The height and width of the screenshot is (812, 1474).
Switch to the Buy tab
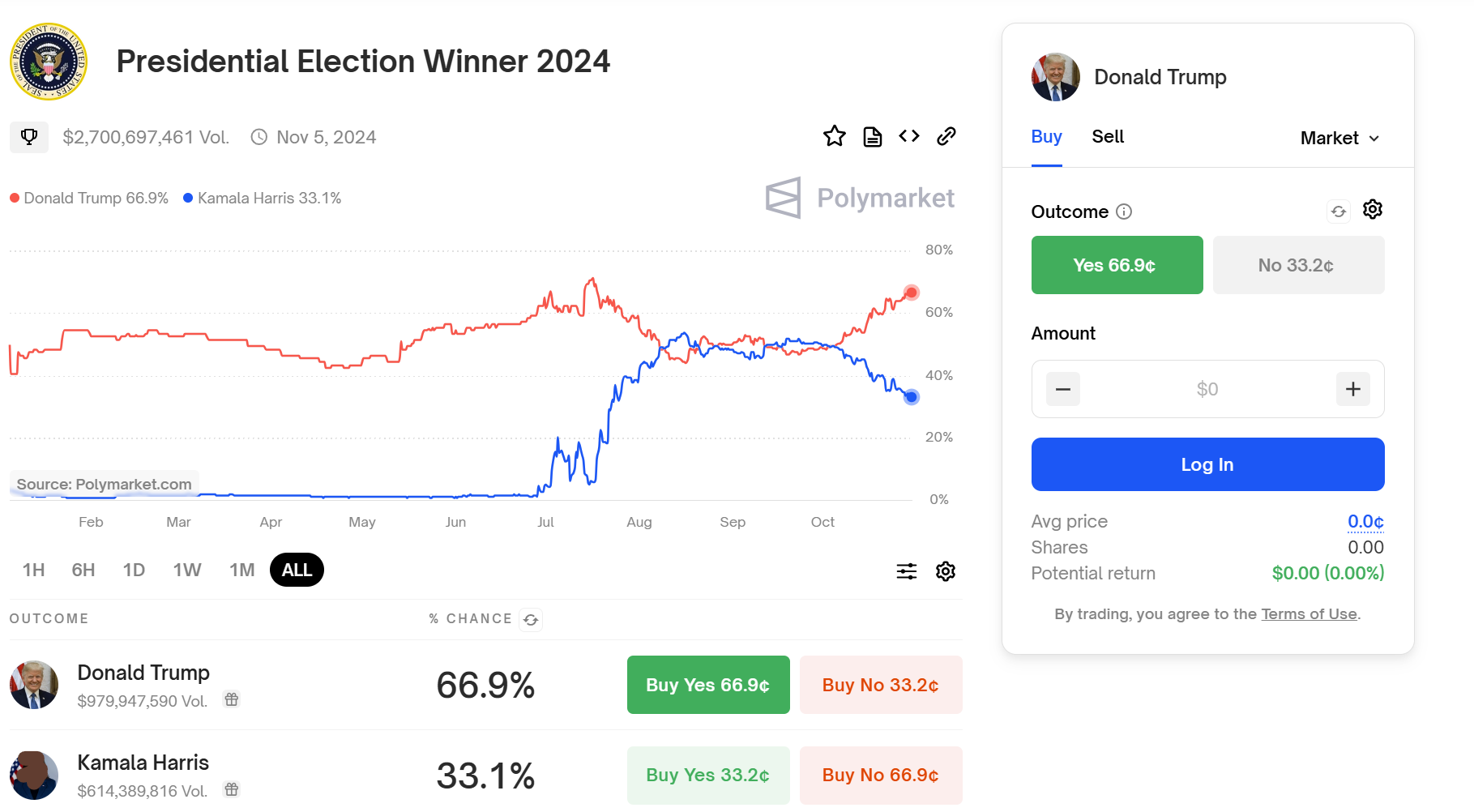(1046, 137)
